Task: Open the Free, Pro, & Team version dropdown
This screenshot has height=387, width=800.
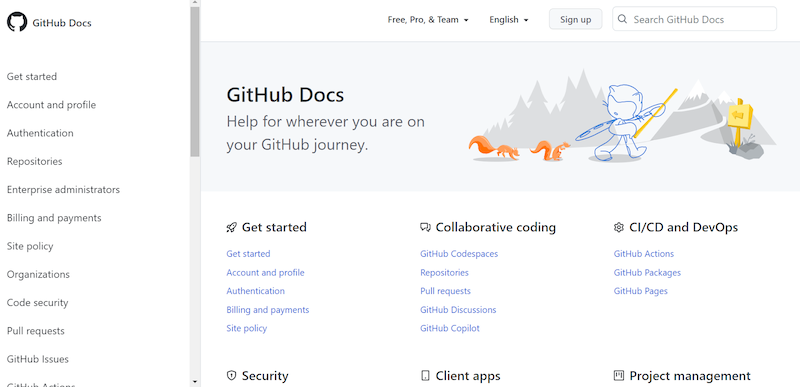Action: 428,20
